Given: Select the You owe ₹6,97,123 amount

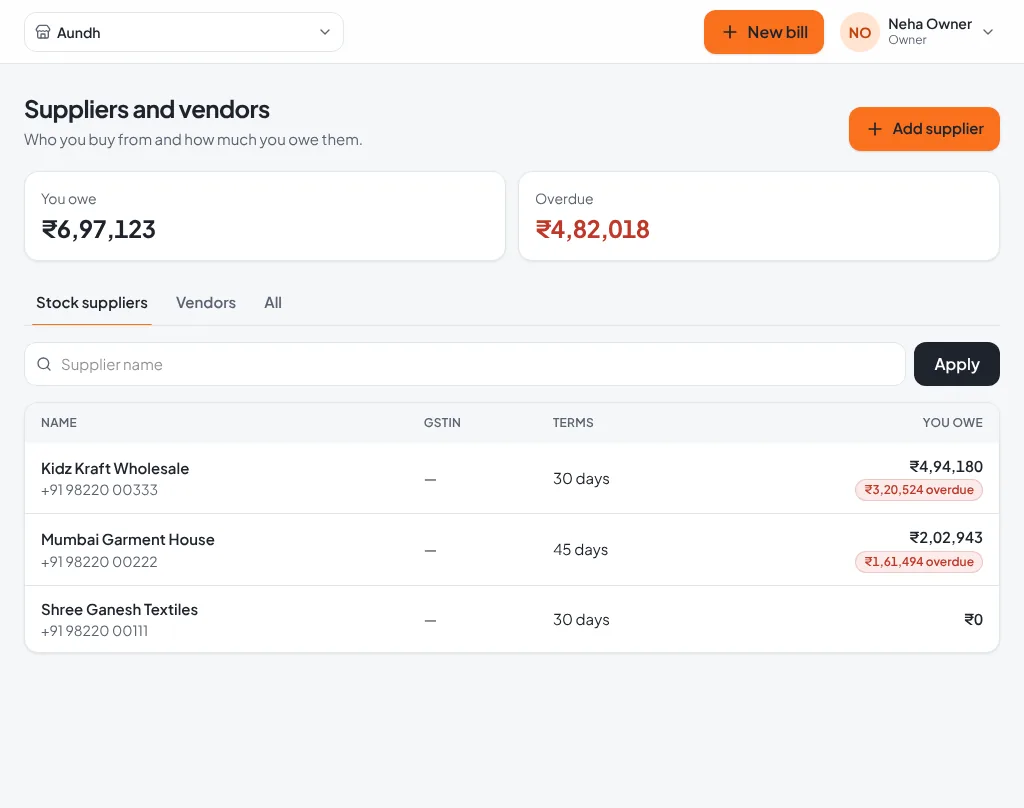Looking at the screenshot, I should (99, 229).
